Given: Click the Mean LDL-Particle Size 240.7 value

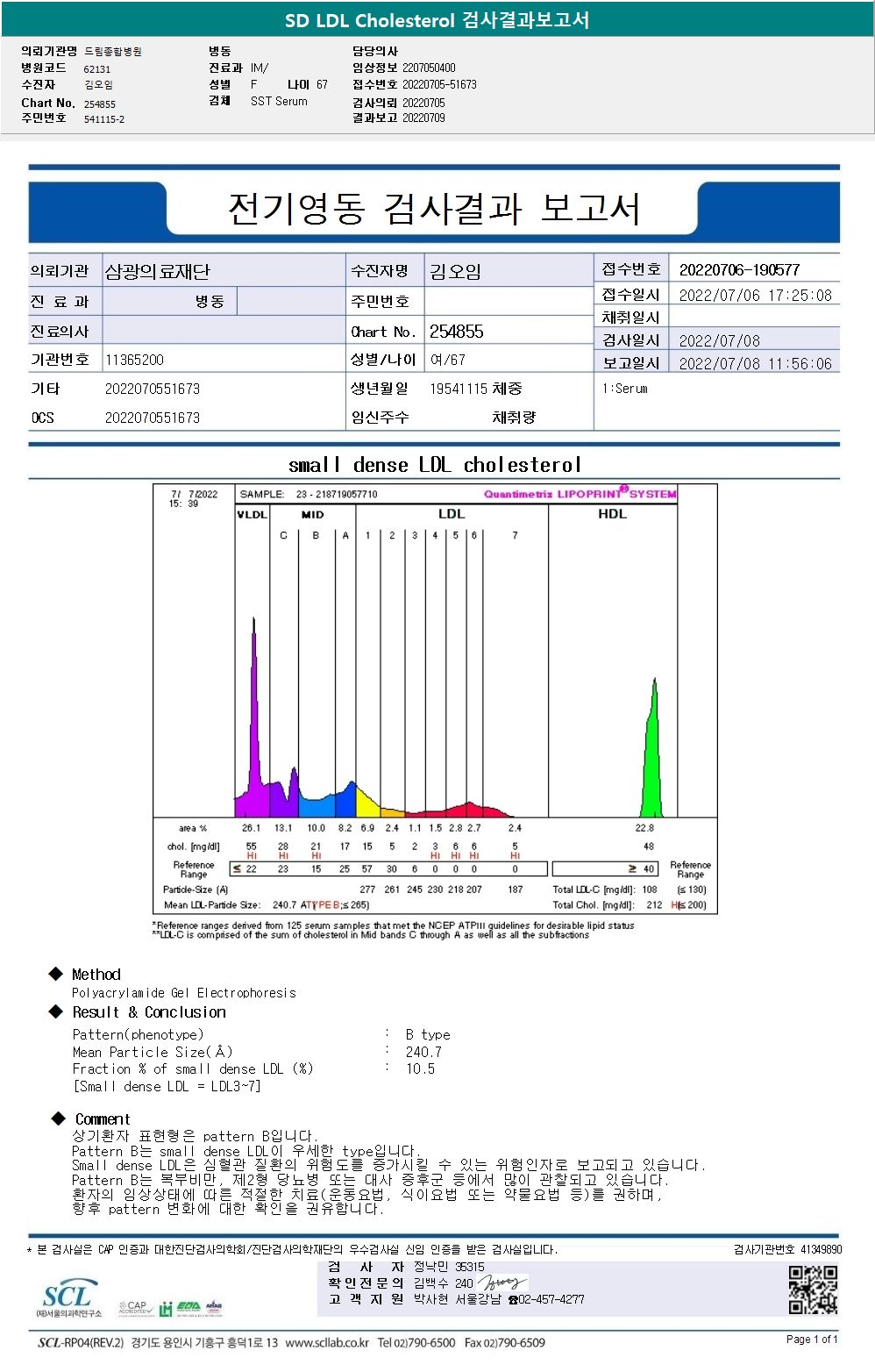Looking at the screenshot, I should point(283,904).
